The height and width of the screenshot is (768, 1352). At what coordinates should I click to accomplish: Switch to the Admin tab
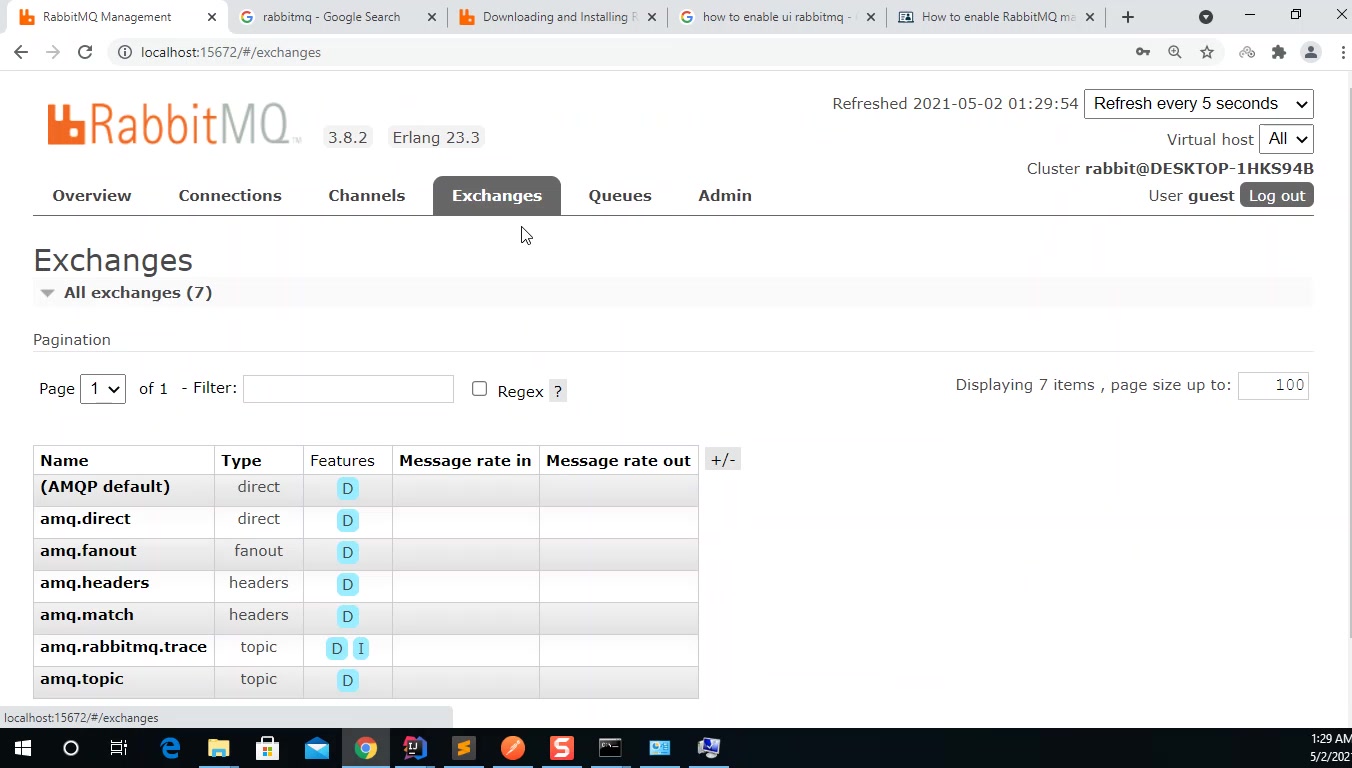pyautogui.click(x=725, y=195)
